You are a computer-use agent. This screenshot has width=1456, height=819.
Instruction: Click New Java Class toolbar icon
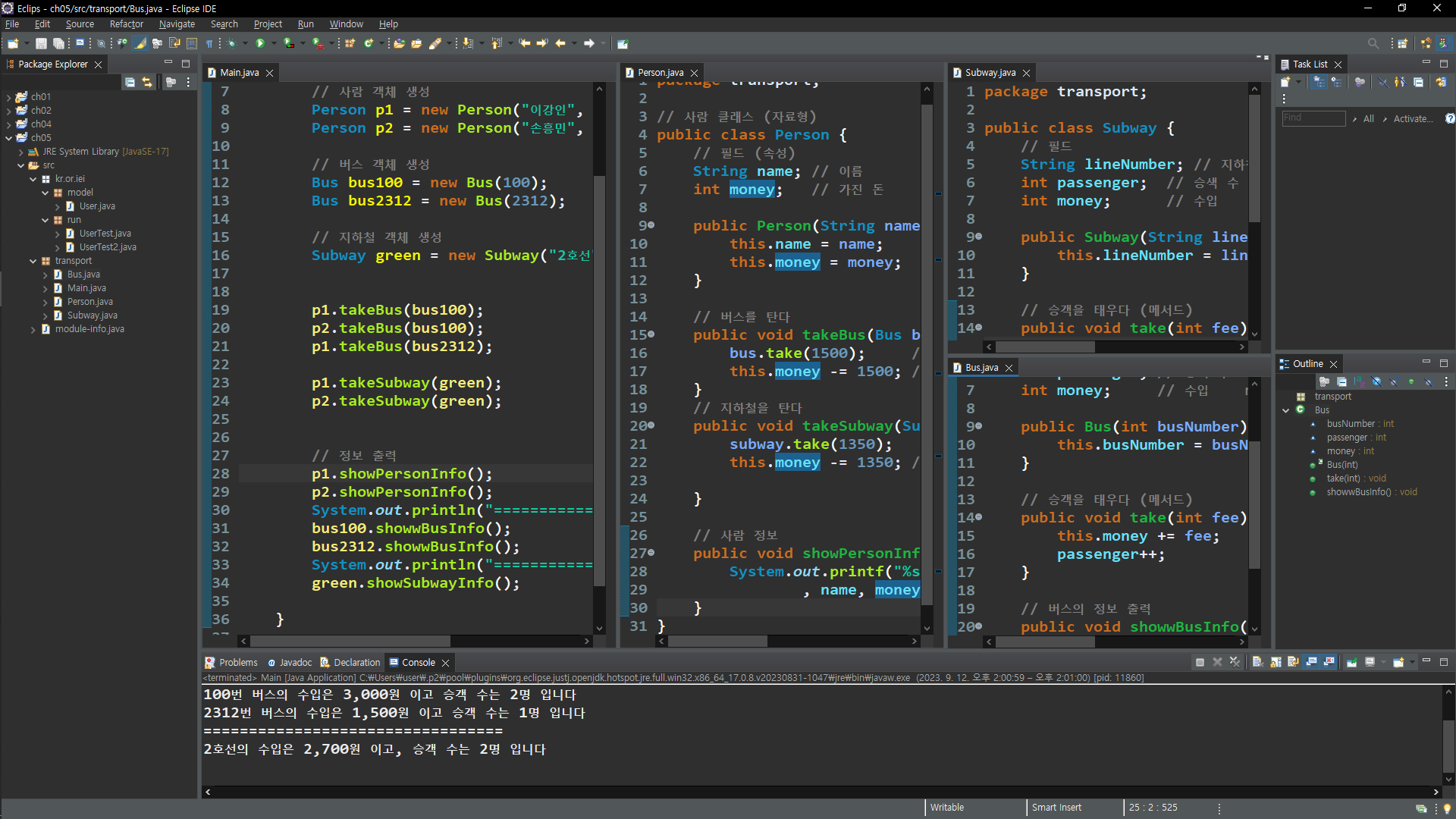368,43
